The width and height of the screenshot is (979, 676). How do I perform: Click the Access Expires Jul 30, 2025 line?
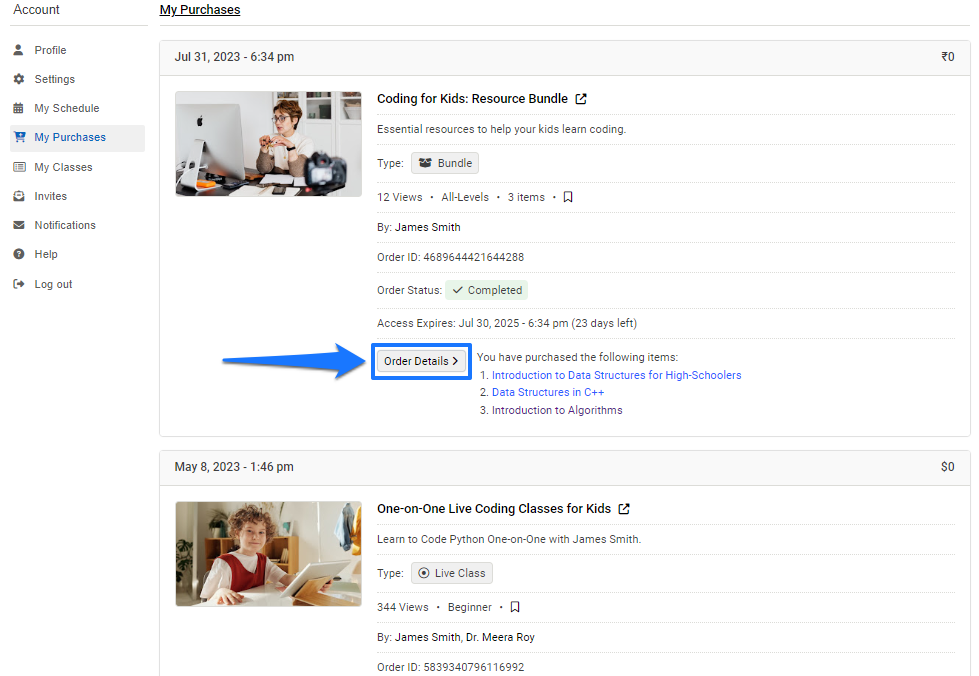(x=507, y=323)
